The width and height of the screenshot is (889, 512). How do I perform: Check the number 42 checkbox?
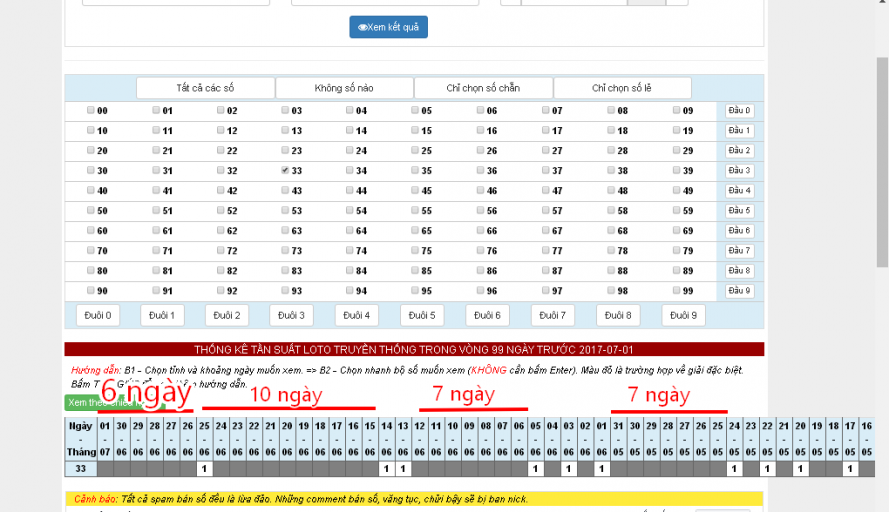click(221, 191)
